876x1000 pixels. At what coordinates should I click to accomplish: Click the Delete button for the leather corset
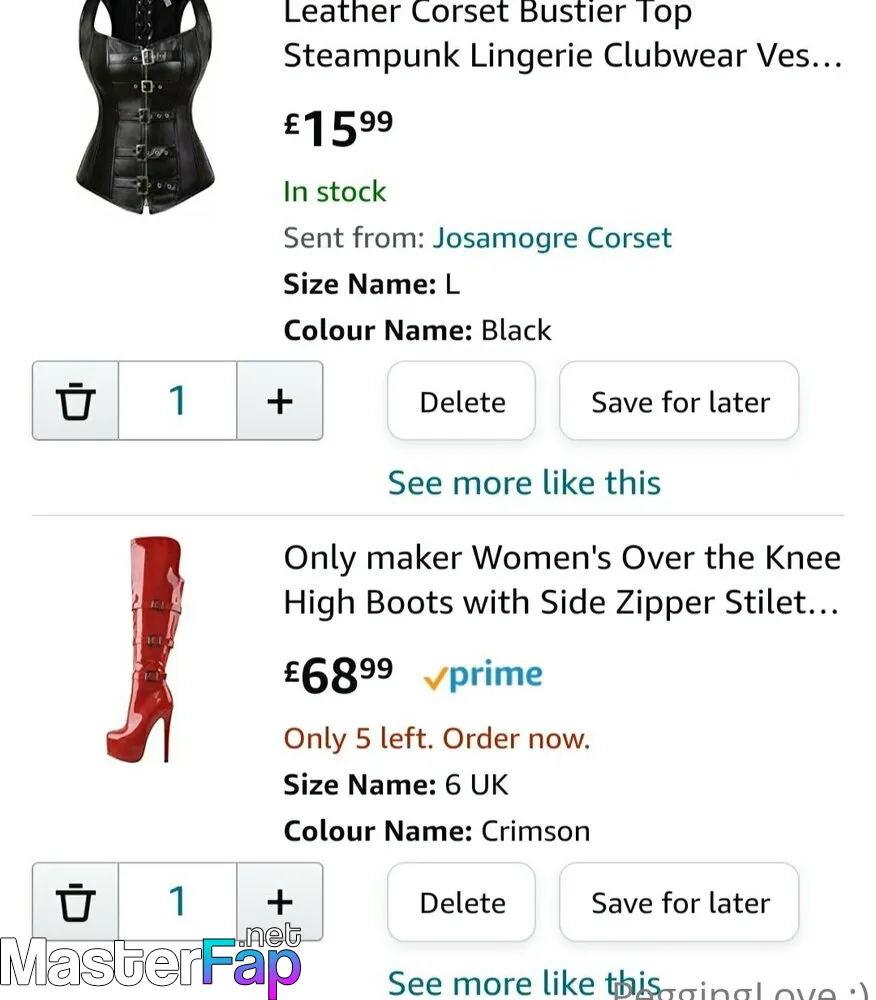click(462, 401)
